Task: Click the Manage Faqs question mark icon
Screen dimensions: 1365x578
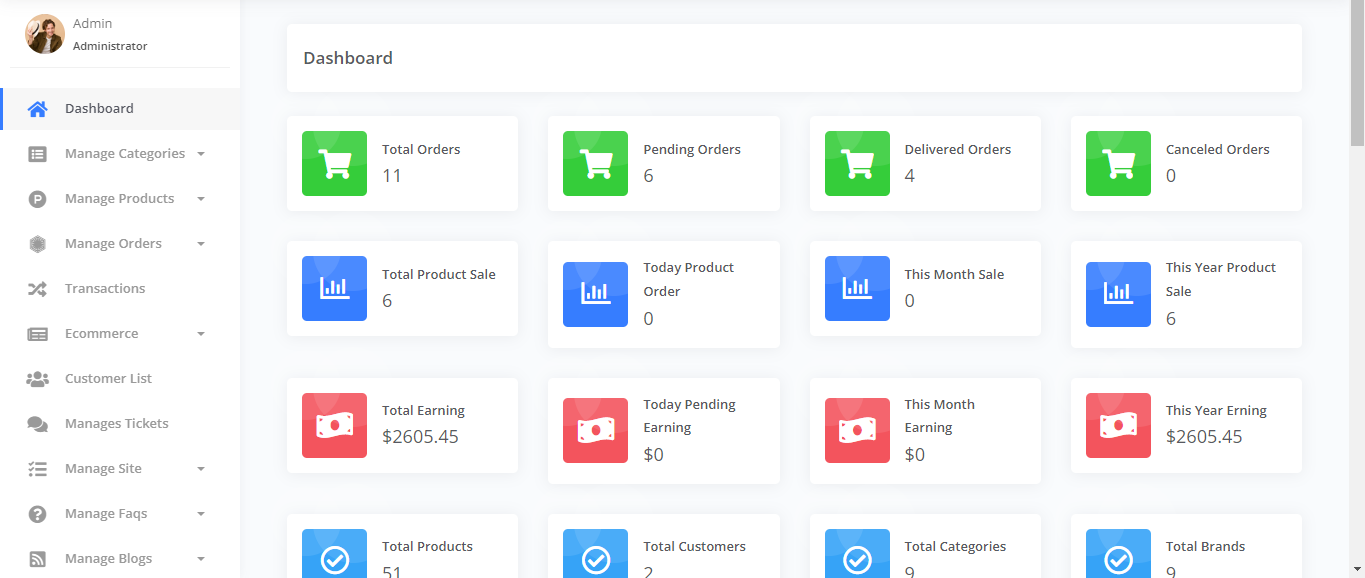Action: click(x=37, y=514)
